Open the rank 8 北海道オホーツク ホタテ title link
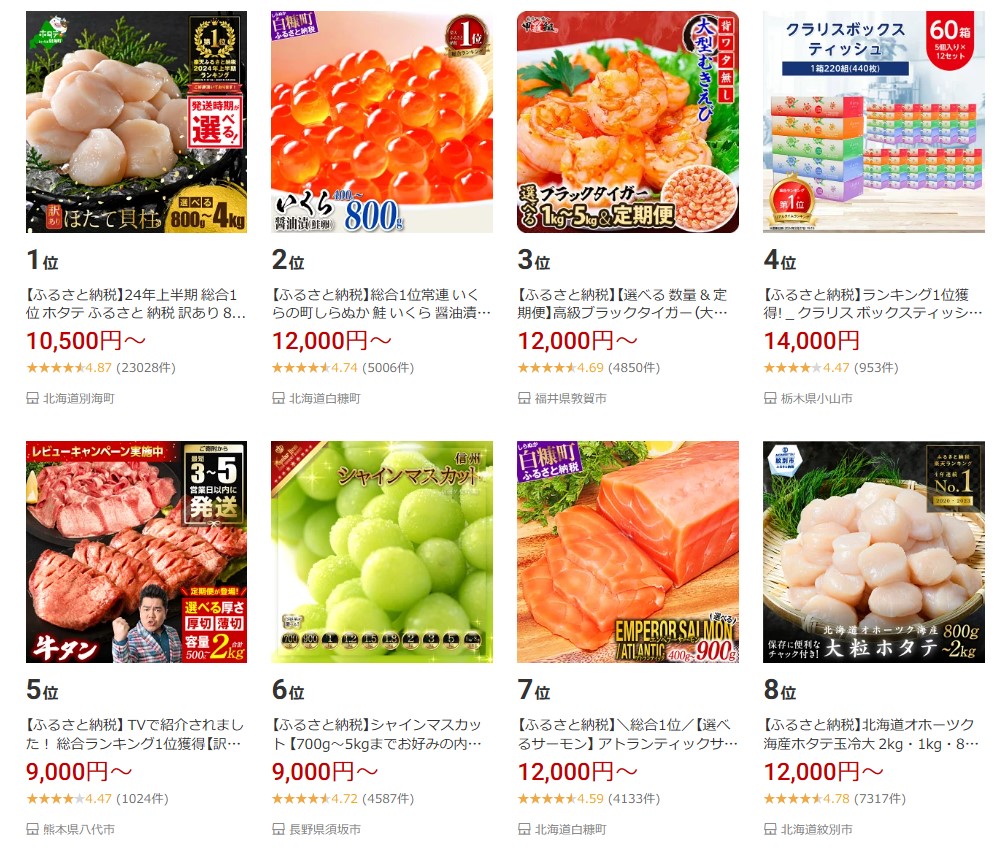Viewport: 1006px width, 851px height. coord(871,734)
